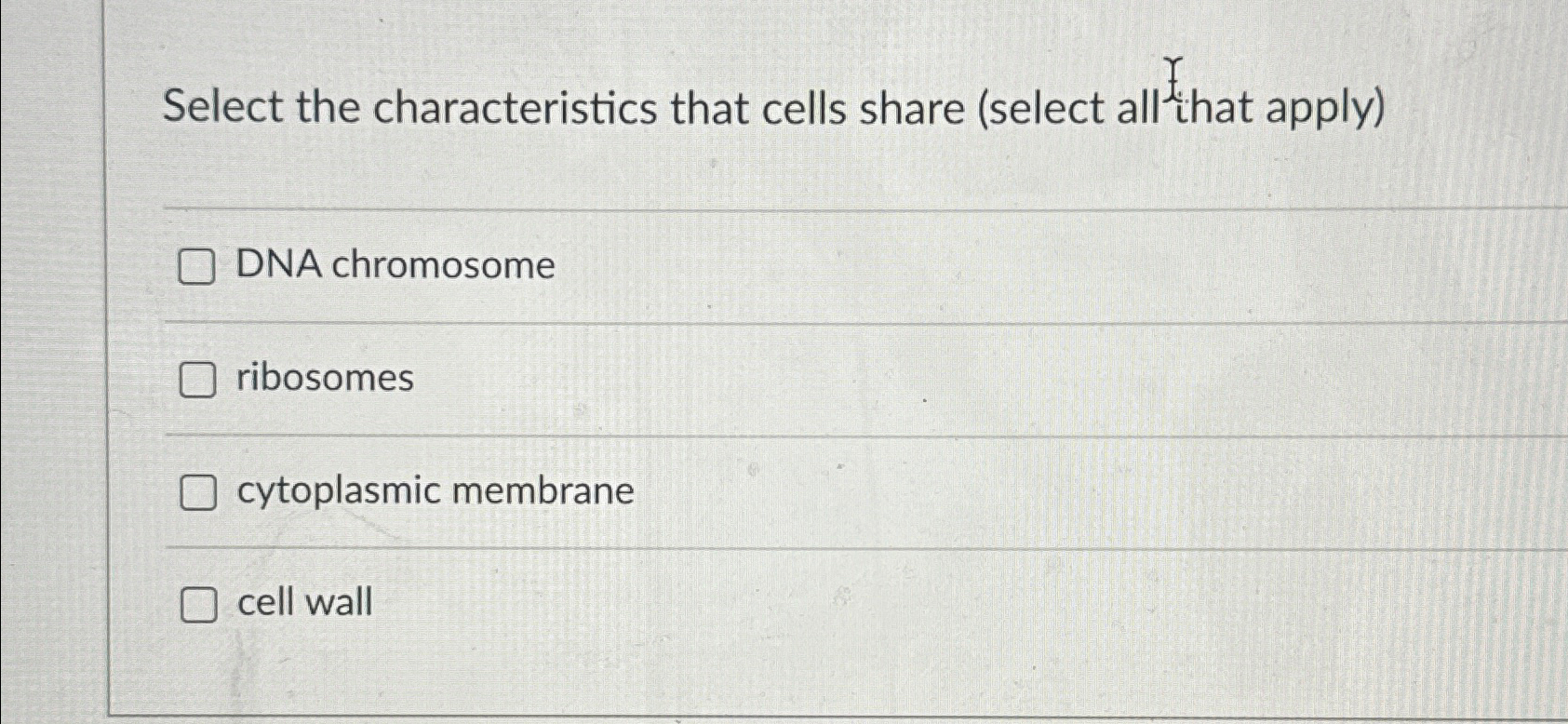Check the cytoplasmic membrane checkbox
This screenshot has width=1568, height=724.
click(198, 493)
